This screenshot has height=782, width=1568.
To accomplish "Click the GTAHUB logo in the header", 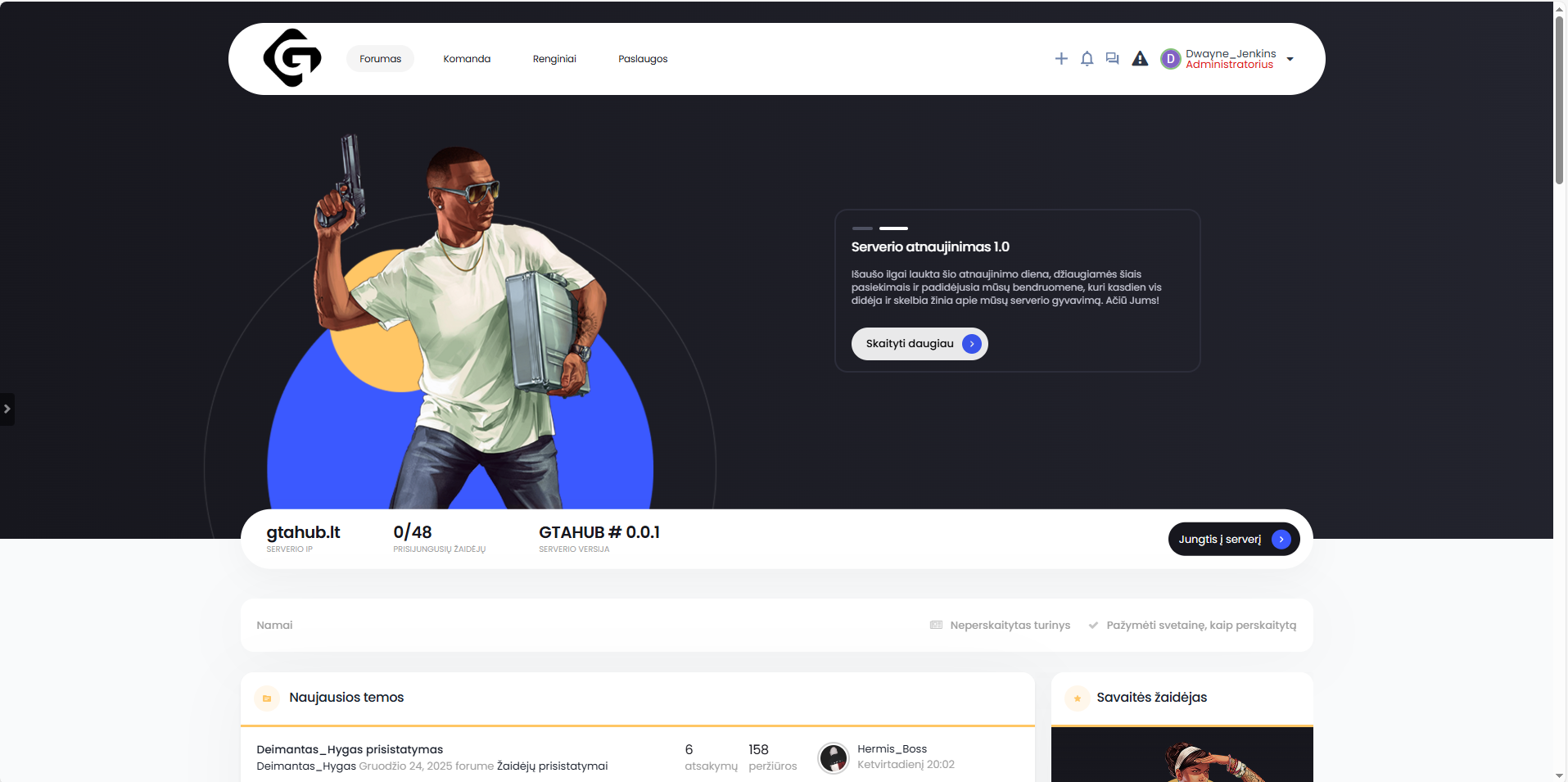I will pos(292,58).
